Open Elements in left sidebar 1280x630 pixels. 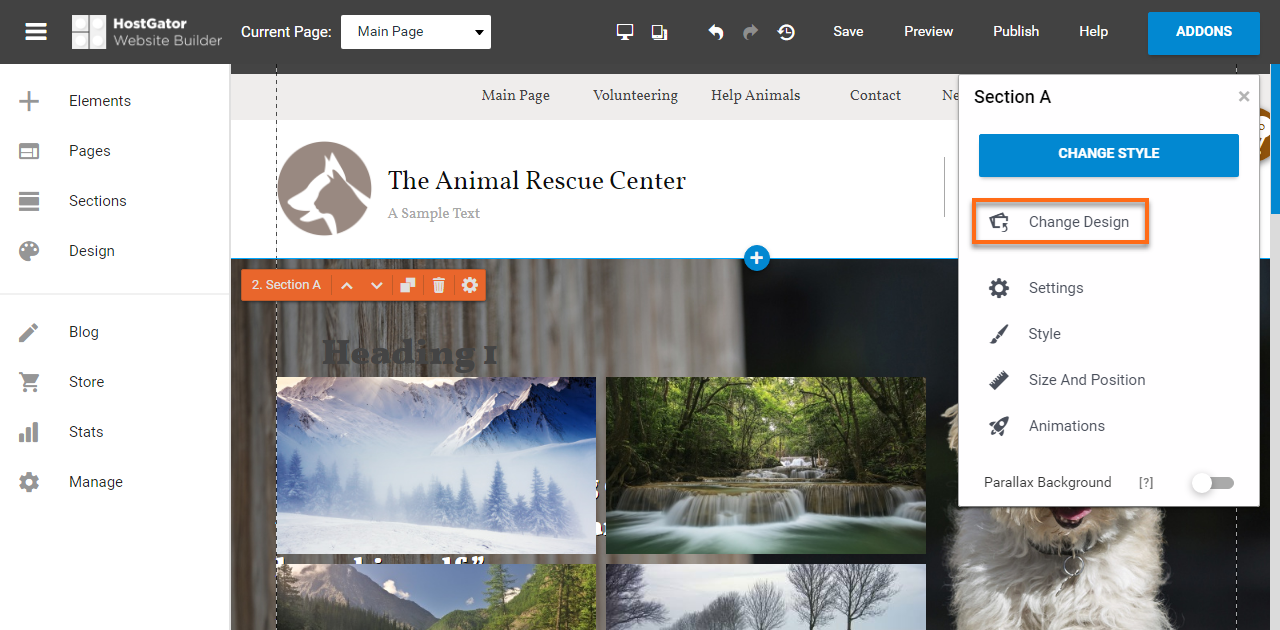99,101
